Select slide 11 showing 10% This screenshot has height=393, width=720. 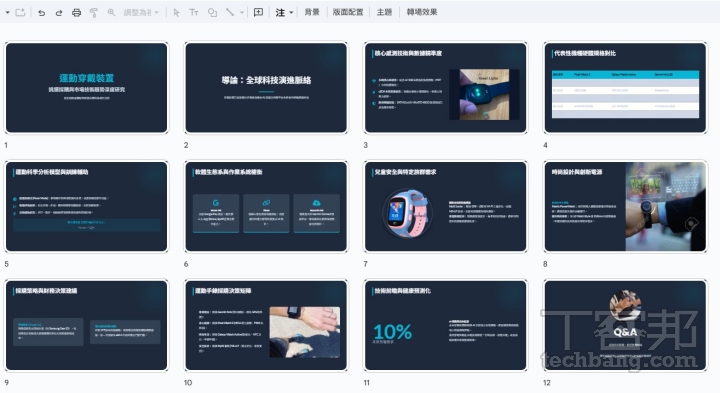tap(445, 326)
